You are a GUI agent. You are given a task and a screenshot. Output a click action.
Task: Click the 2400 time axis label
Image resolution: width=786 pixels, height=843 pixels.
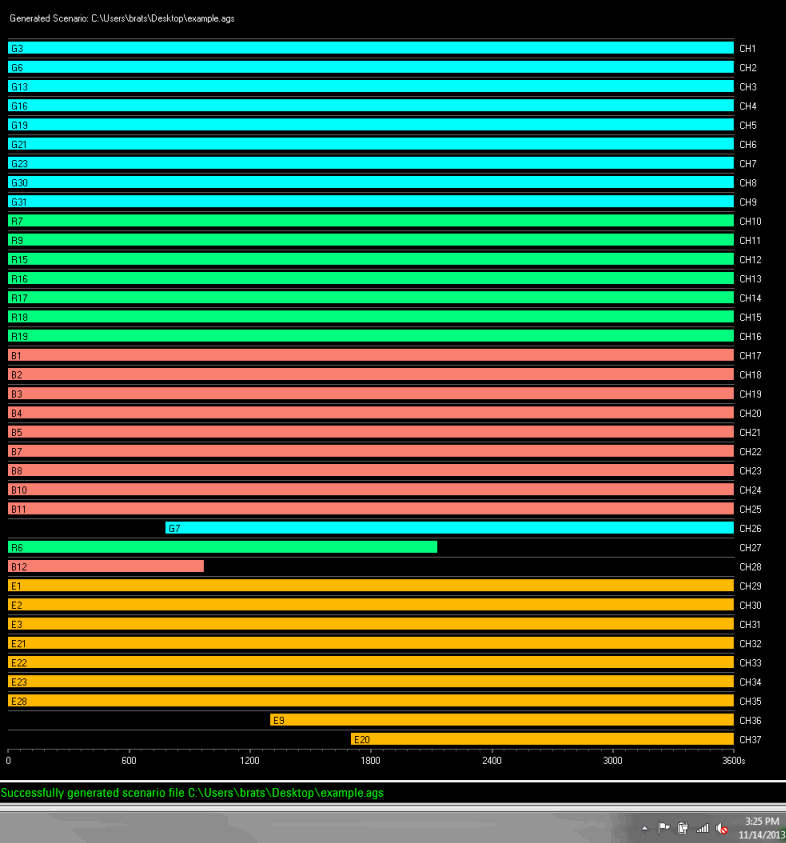coord(491,761)
